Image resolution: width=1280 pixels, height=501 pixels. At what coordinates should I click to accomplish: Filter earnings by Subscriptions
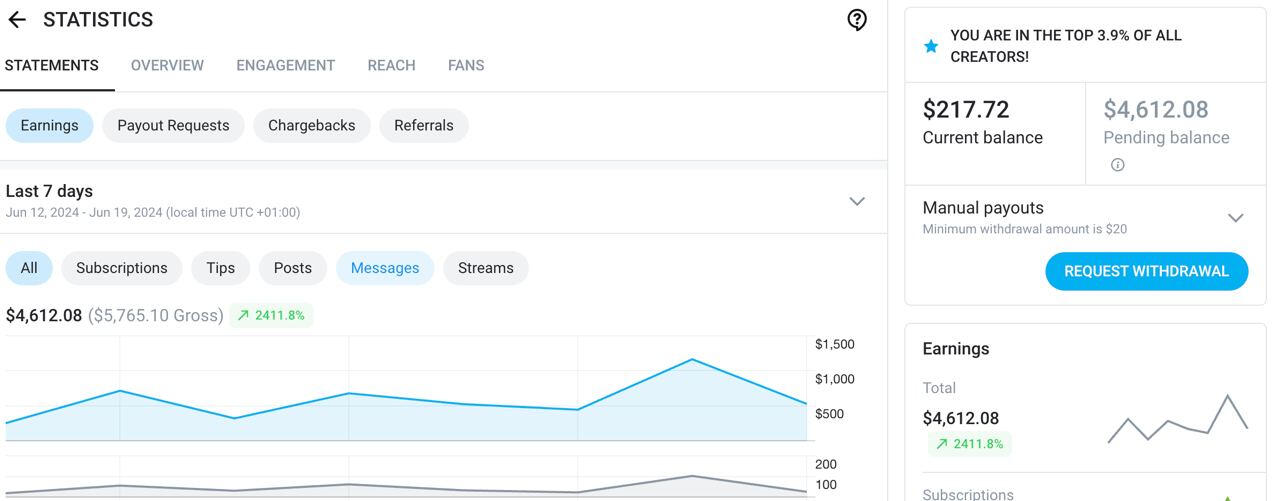coord(121,268)
